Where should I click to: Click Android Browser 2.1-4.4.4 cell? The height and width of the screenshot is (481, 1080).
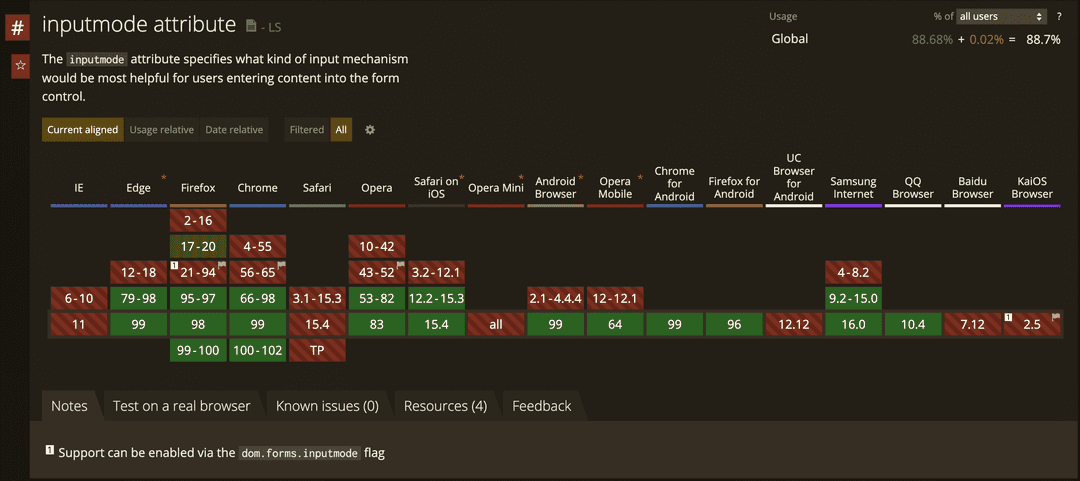(x=555, y=298)
